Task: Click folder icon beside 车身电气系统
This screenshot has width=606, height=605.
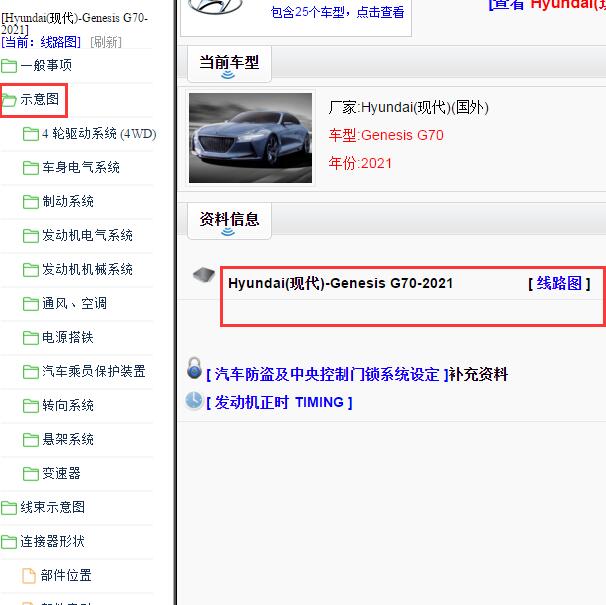Action: pyautogui.click(x=31, y=168)
